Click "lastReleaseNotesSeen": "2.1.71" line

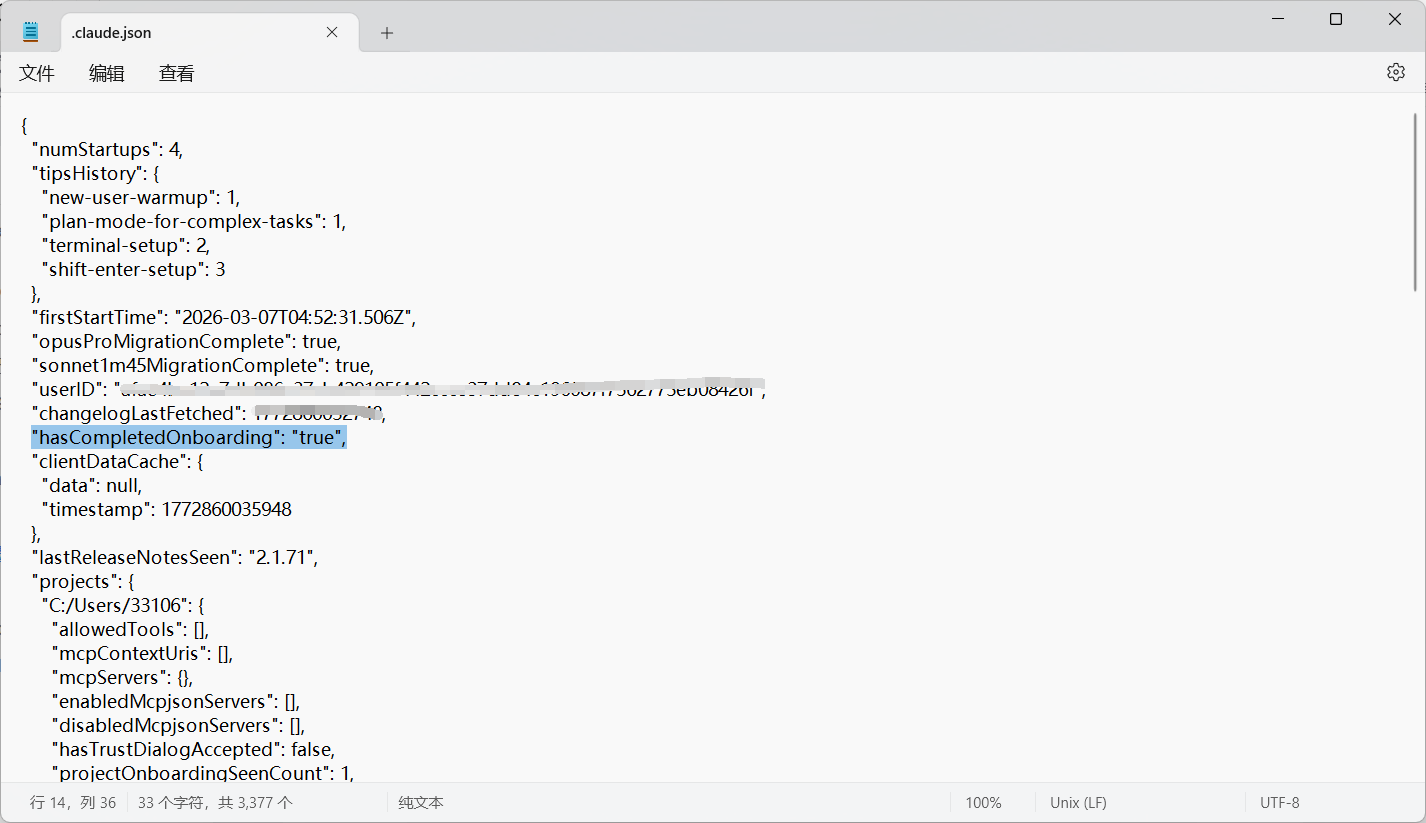[x=175, y=557]
